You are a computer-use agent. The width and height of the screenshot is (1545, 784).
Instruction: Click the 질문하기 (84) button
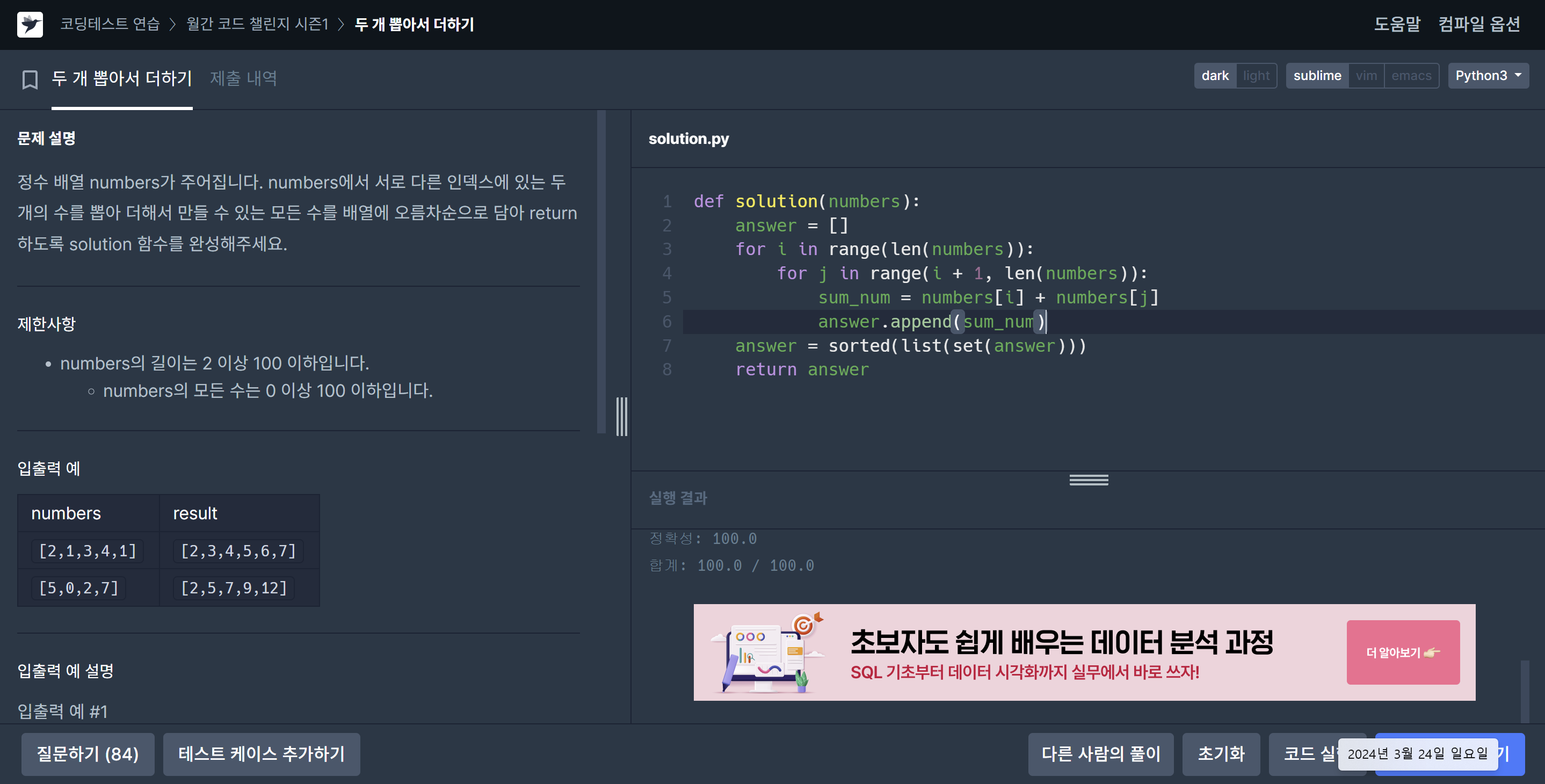pyautogui.click(x=88, y=754)
